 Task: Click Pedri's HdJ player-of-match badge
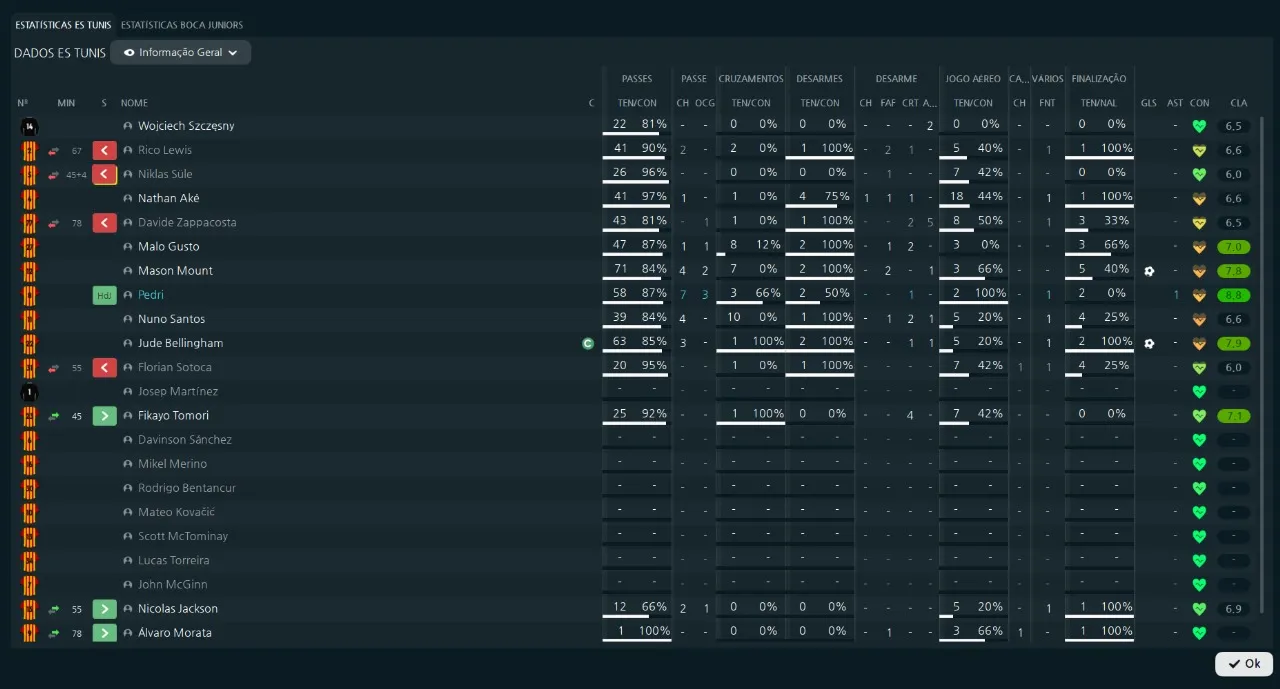click(105, 295)
